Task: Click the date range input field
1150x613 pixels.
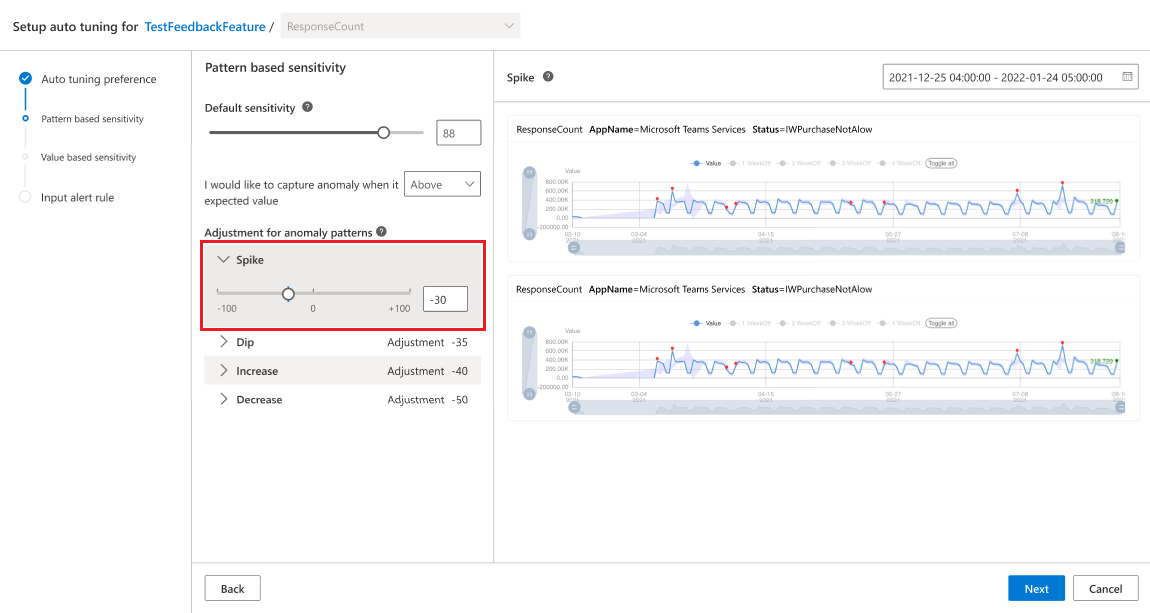Action: point(1010,77)
